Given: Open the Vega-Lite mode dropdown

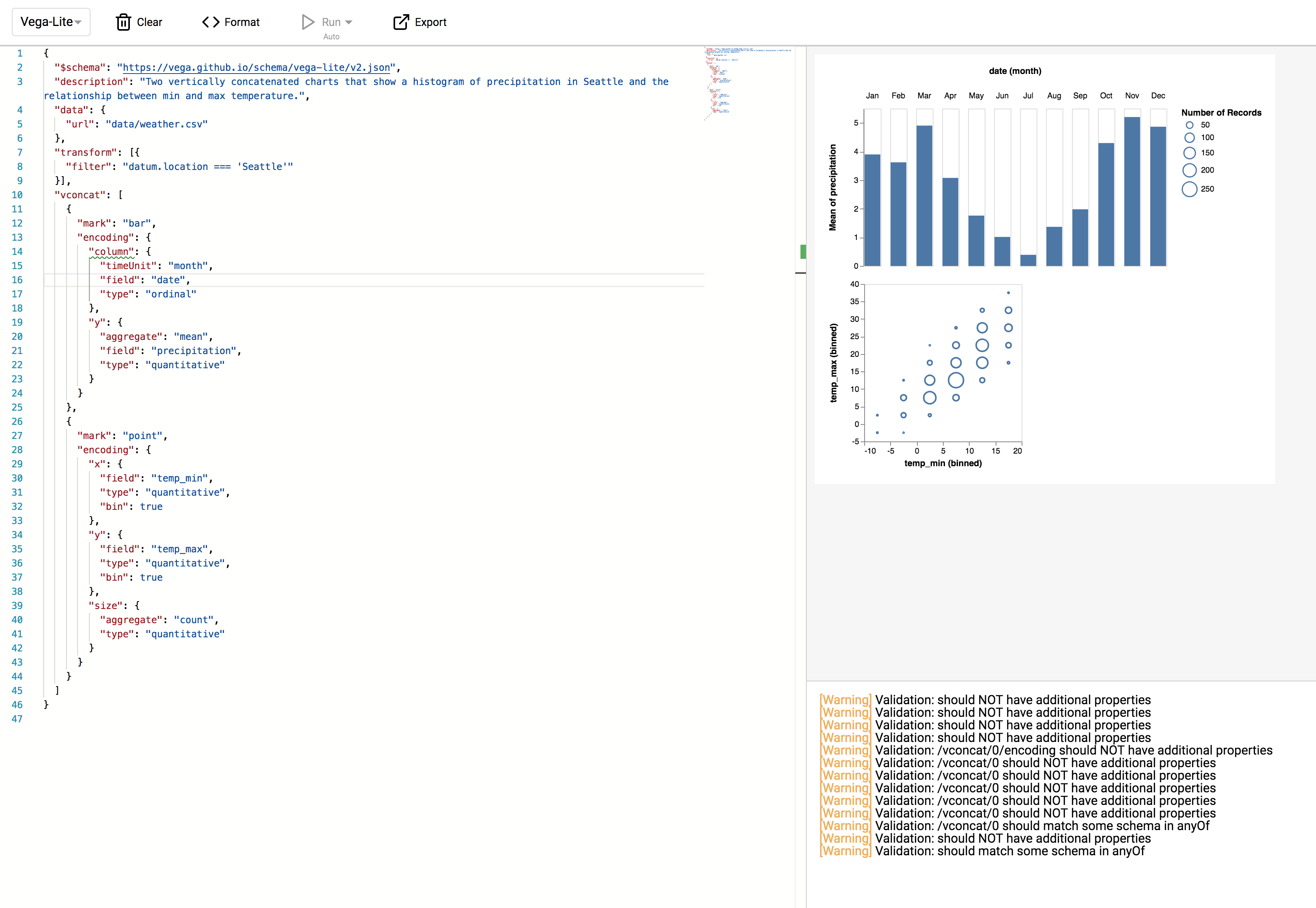Looking at the screenshot, I should 51,22.
